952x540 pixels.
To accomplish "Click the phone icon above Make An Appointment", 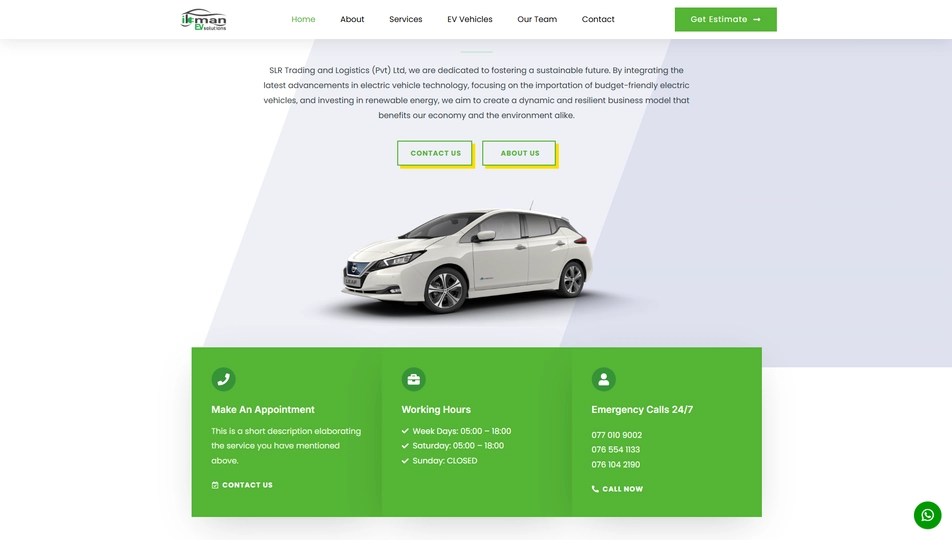I will (x=223, y=379).
